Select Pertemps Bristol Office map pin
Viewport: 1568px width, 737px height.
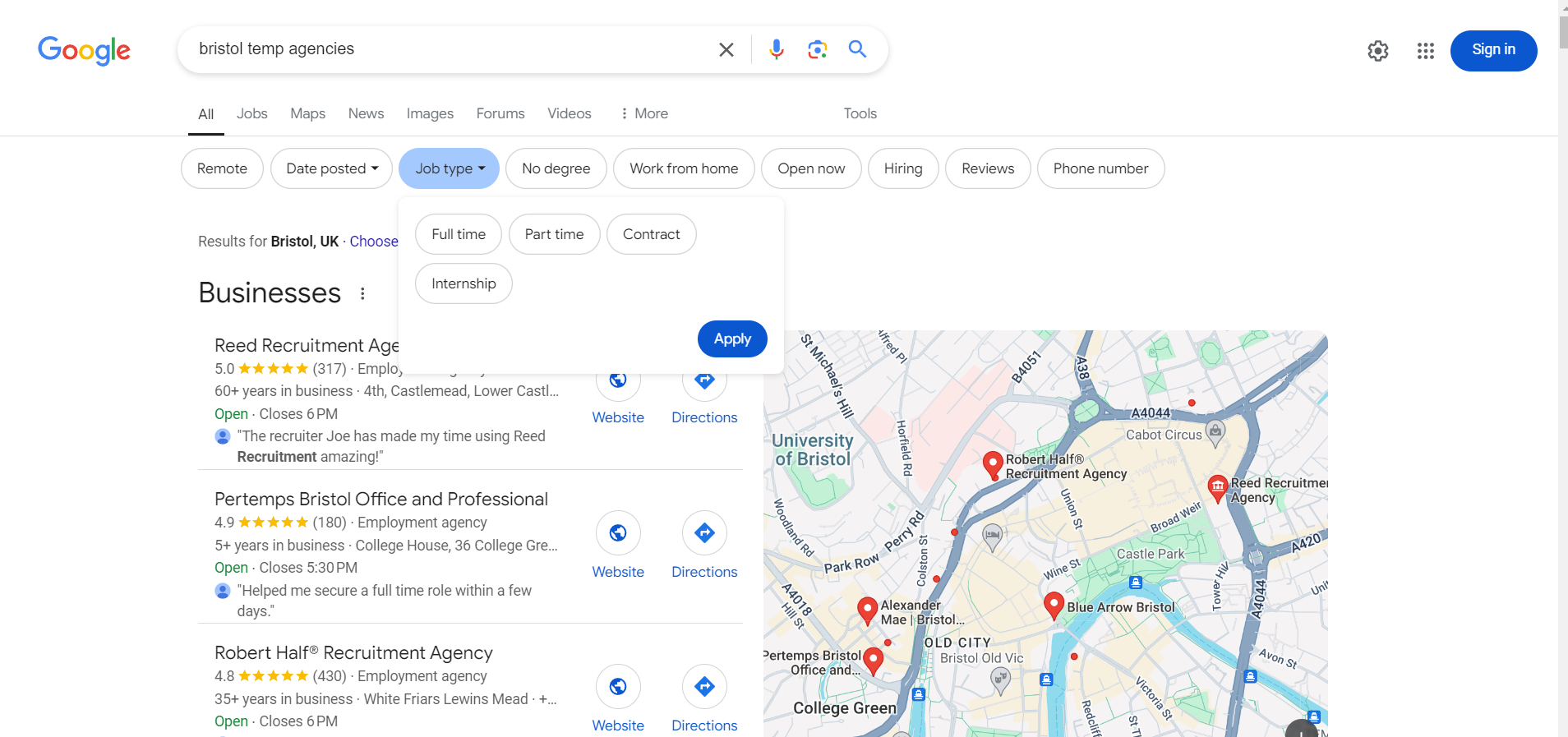[874, 661]
